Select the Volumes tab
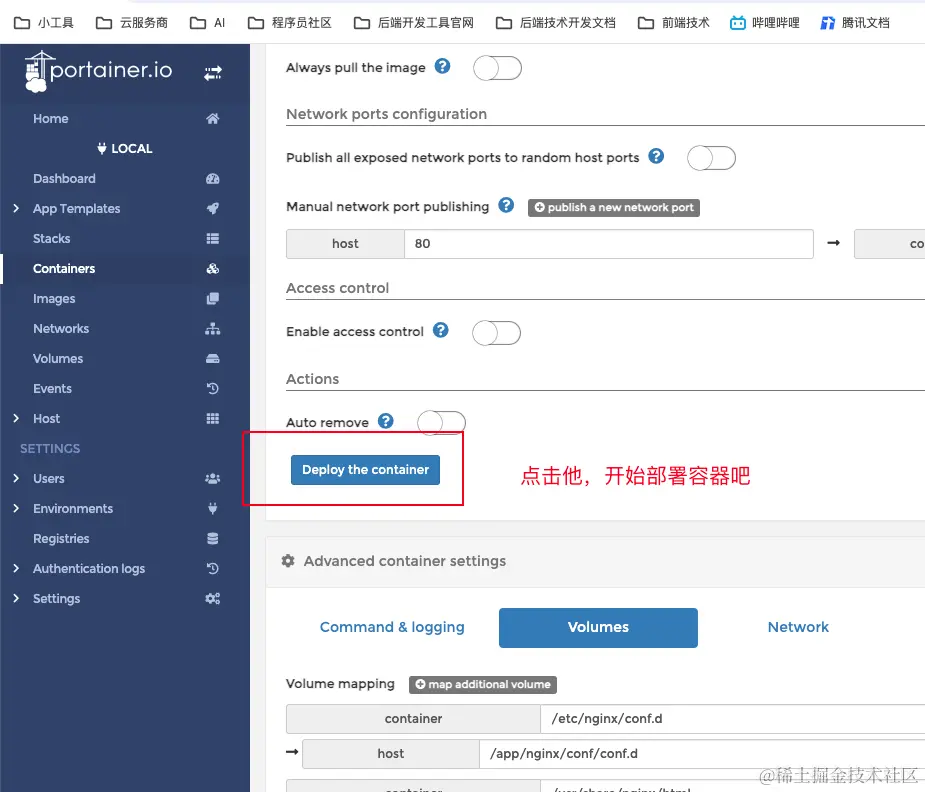Image resolution: width=925 pixels, height=792 pixels. coord(598,627)
